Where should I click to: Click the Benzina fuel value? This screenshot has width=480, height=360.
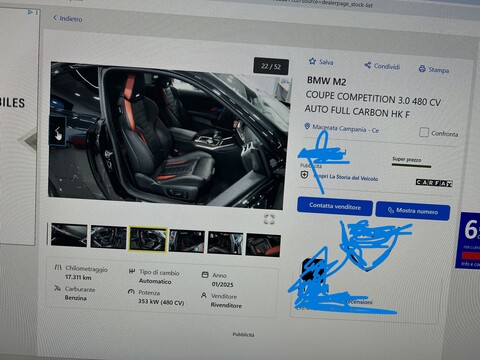pos(76,297)
